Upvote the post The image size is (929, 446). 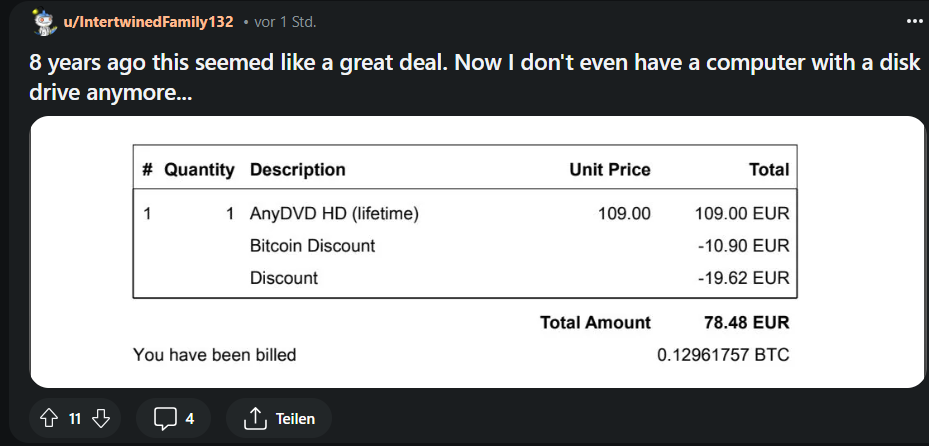click(49, 419)
